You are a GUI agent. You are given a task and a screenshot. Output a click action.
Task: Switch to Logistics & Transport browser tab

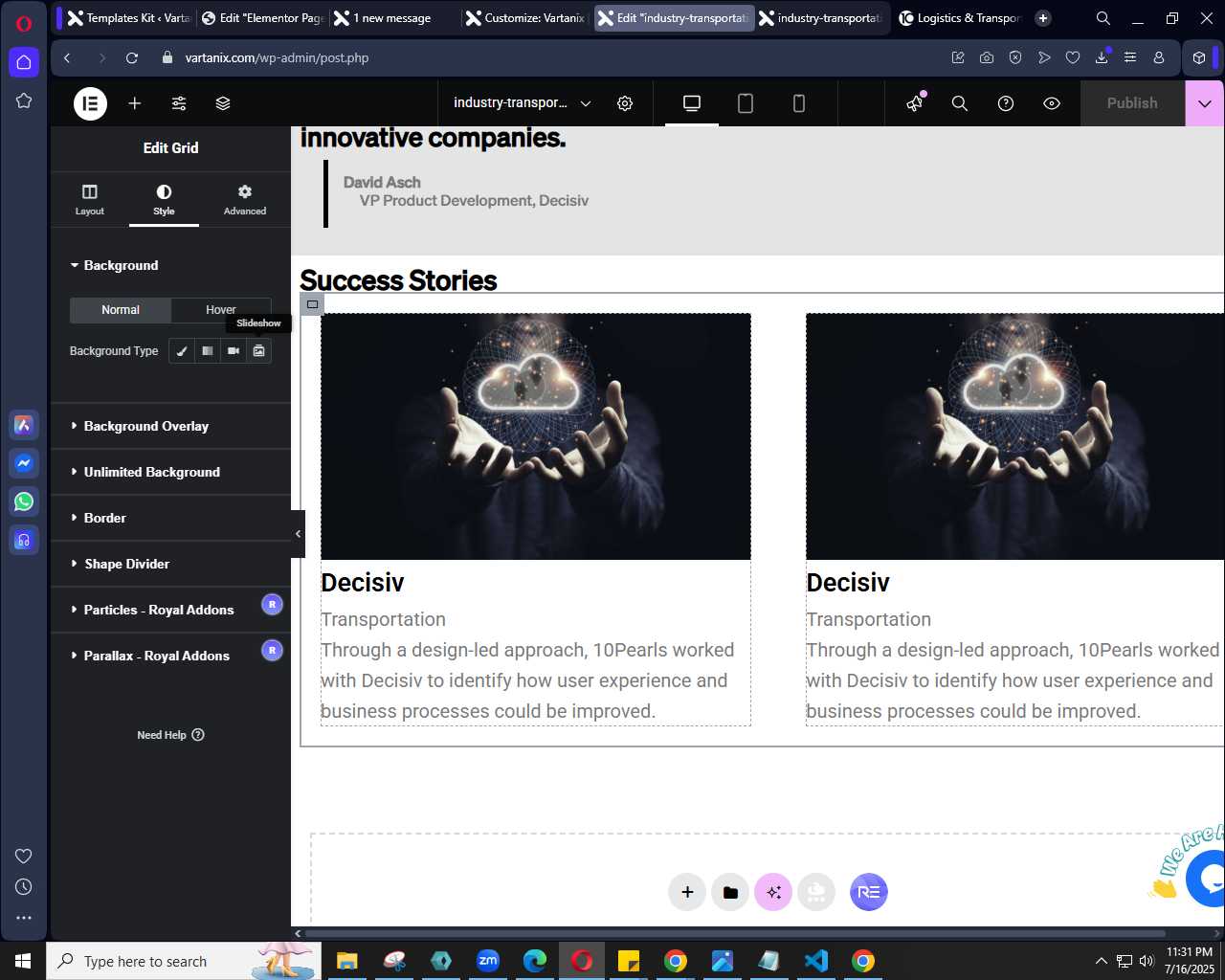pyautogui.click(x=960, y=18)
